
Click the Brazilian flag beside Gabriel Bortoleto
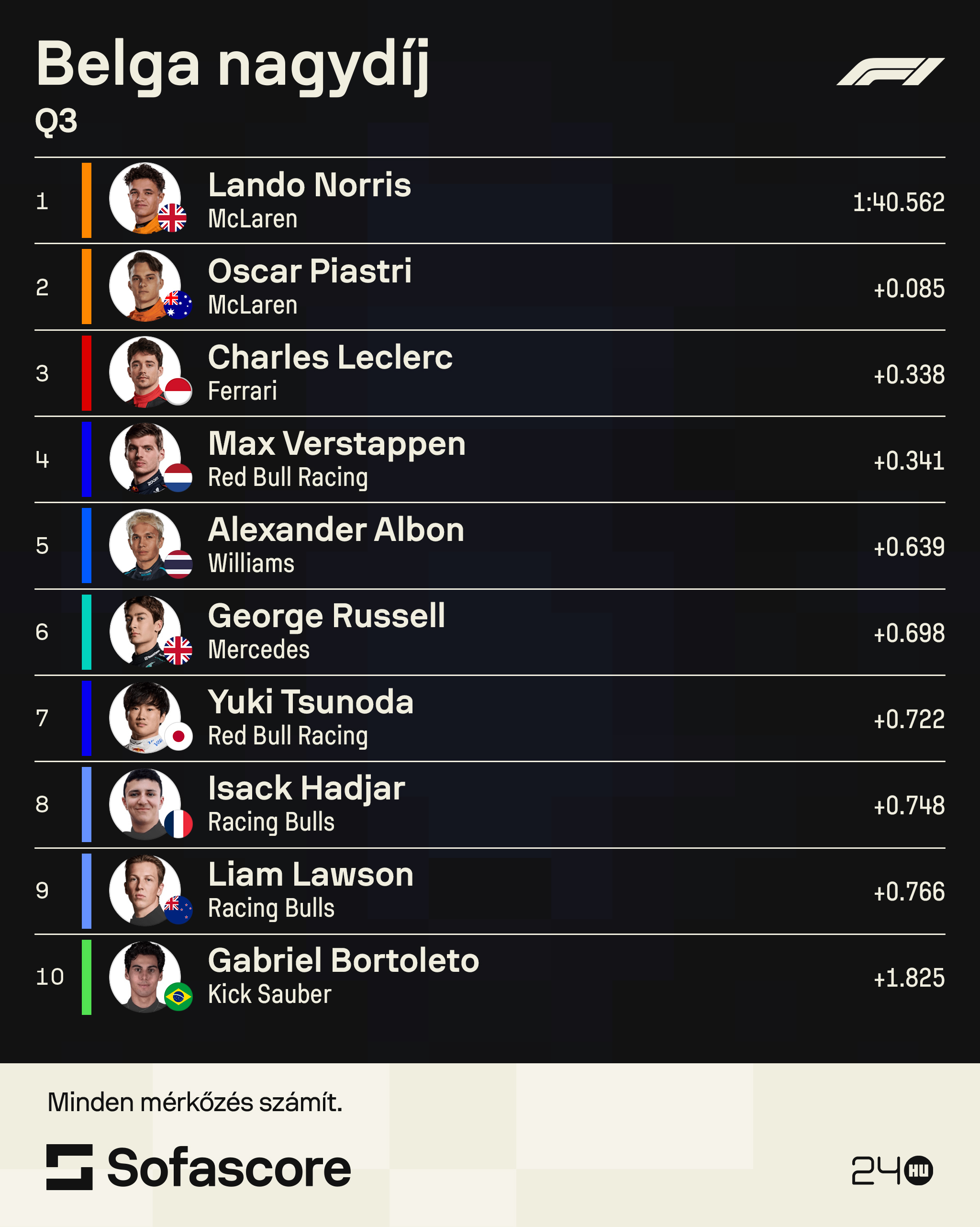[x=178, y=997]
